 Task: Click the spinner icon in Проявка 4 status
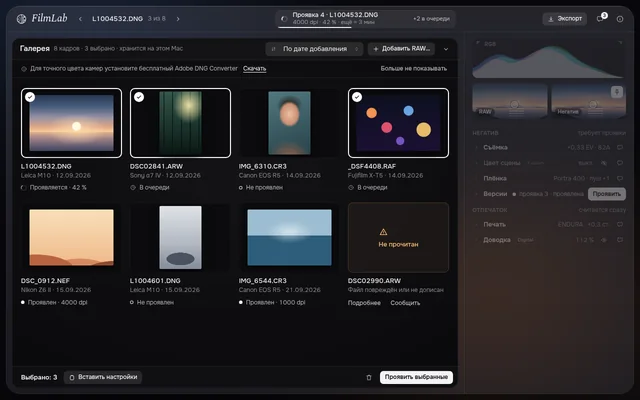pos(284,19)
